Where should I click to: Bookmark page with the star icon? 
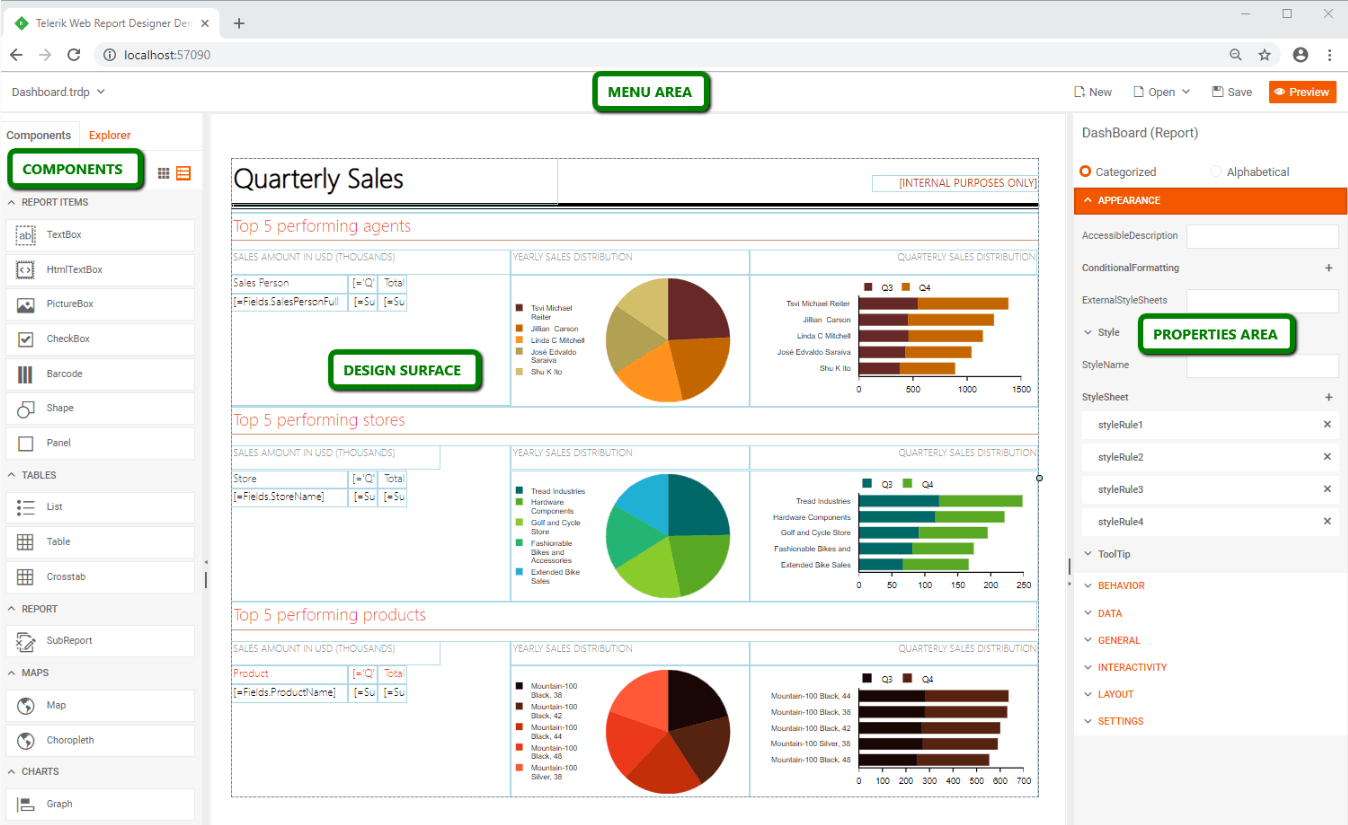tap(1265, 55)
